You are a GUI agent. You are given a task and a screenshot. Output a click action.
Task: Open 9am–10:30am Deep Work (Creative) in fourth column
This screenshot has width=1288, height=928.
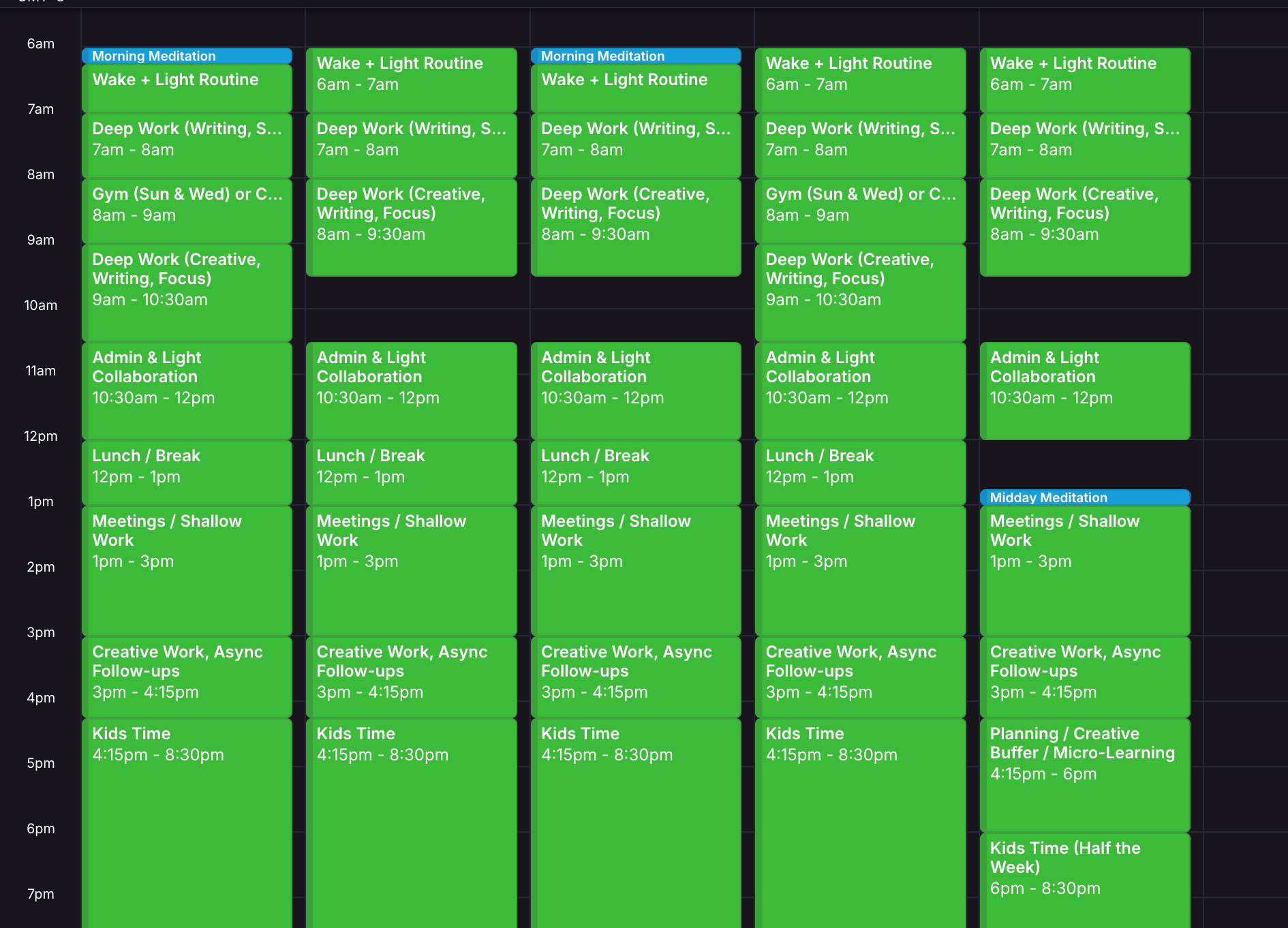pos(861,292)
